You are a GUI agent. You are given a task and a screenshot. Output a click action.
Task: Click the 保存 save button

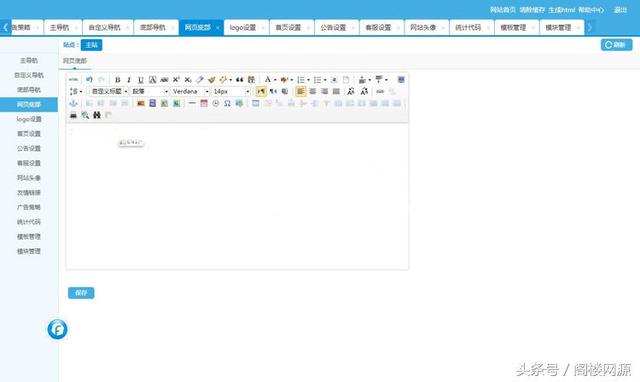(81, 293)
